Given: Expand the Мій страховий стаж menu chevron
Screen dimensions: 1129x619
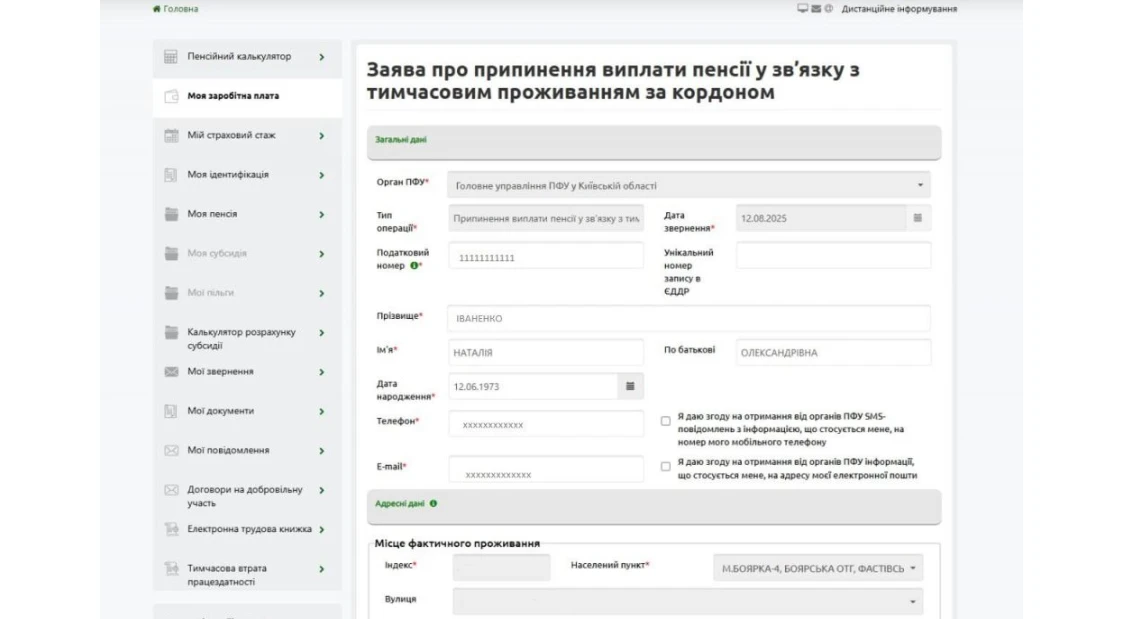Looking at the screenshot, I should click(x=321, y=136).
